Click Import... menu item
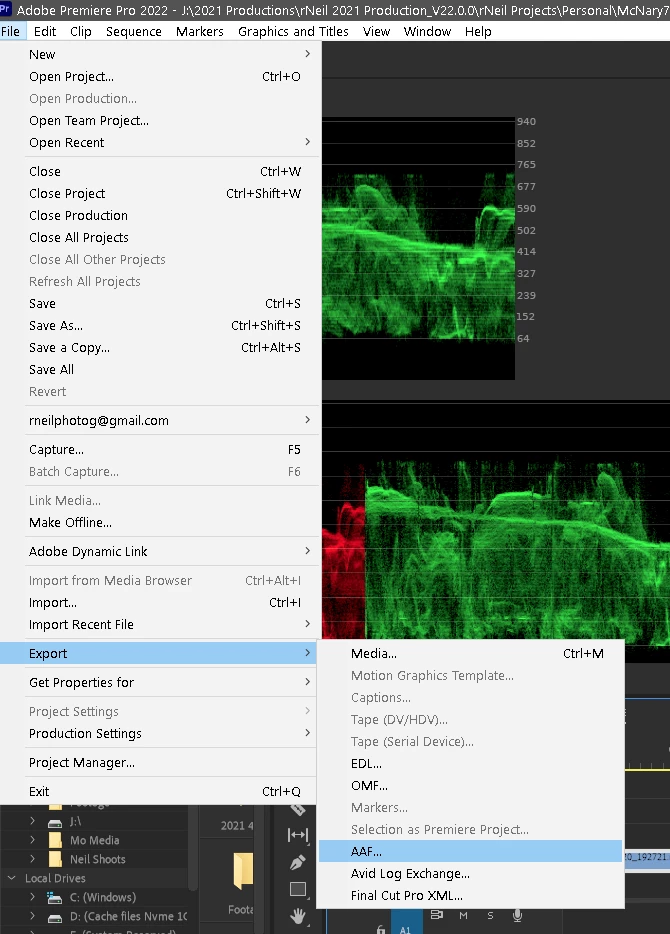Image resolution: width=670 pixels, height=934 pixels. (161, 602)
